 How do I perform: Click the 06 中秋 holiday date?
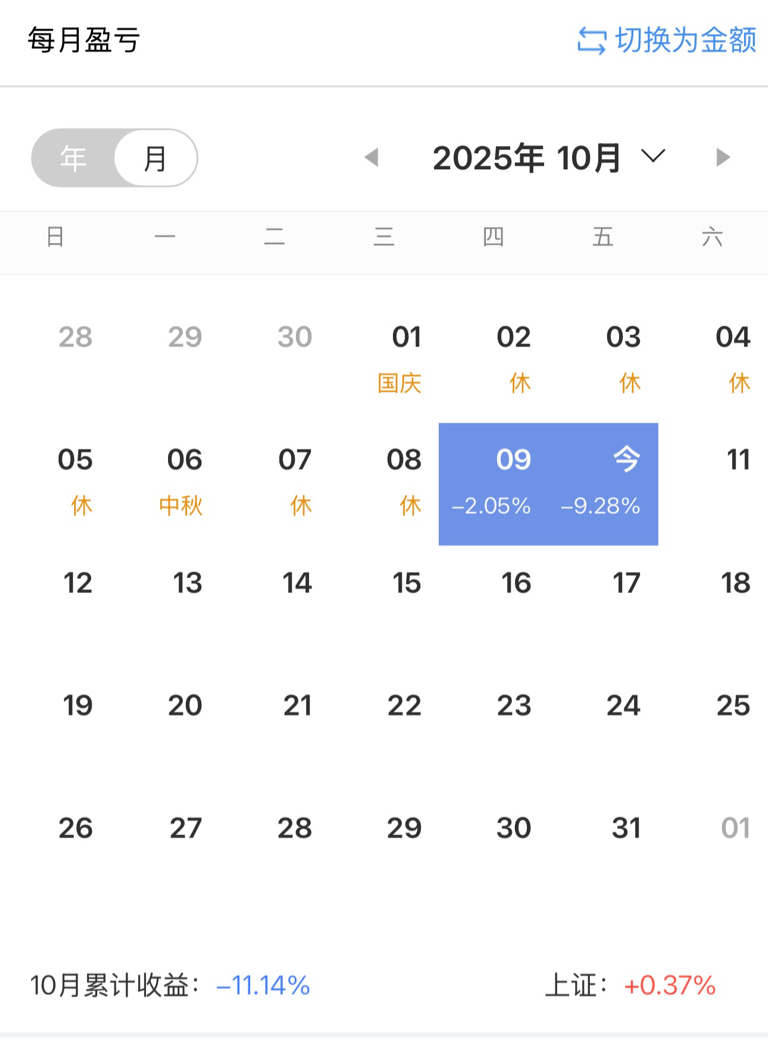point(184,481)
